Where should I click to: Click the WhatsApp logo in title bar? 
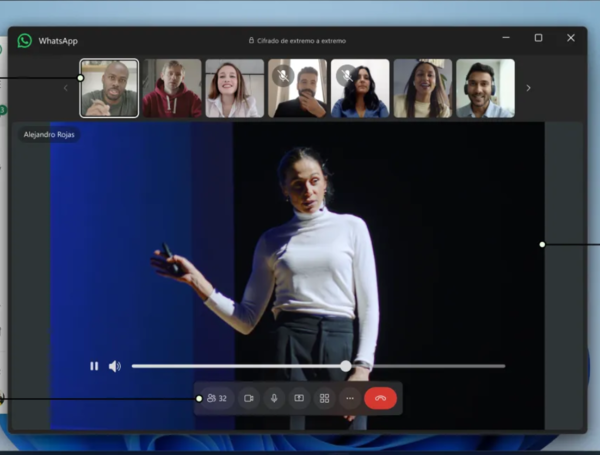point(25,40)
